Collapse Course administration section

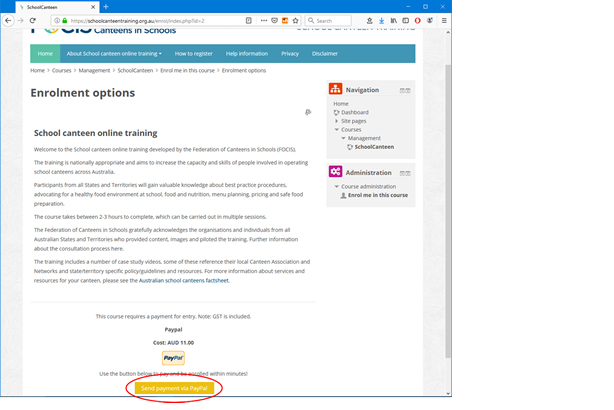pyautogui.click(x=337, y=186)
